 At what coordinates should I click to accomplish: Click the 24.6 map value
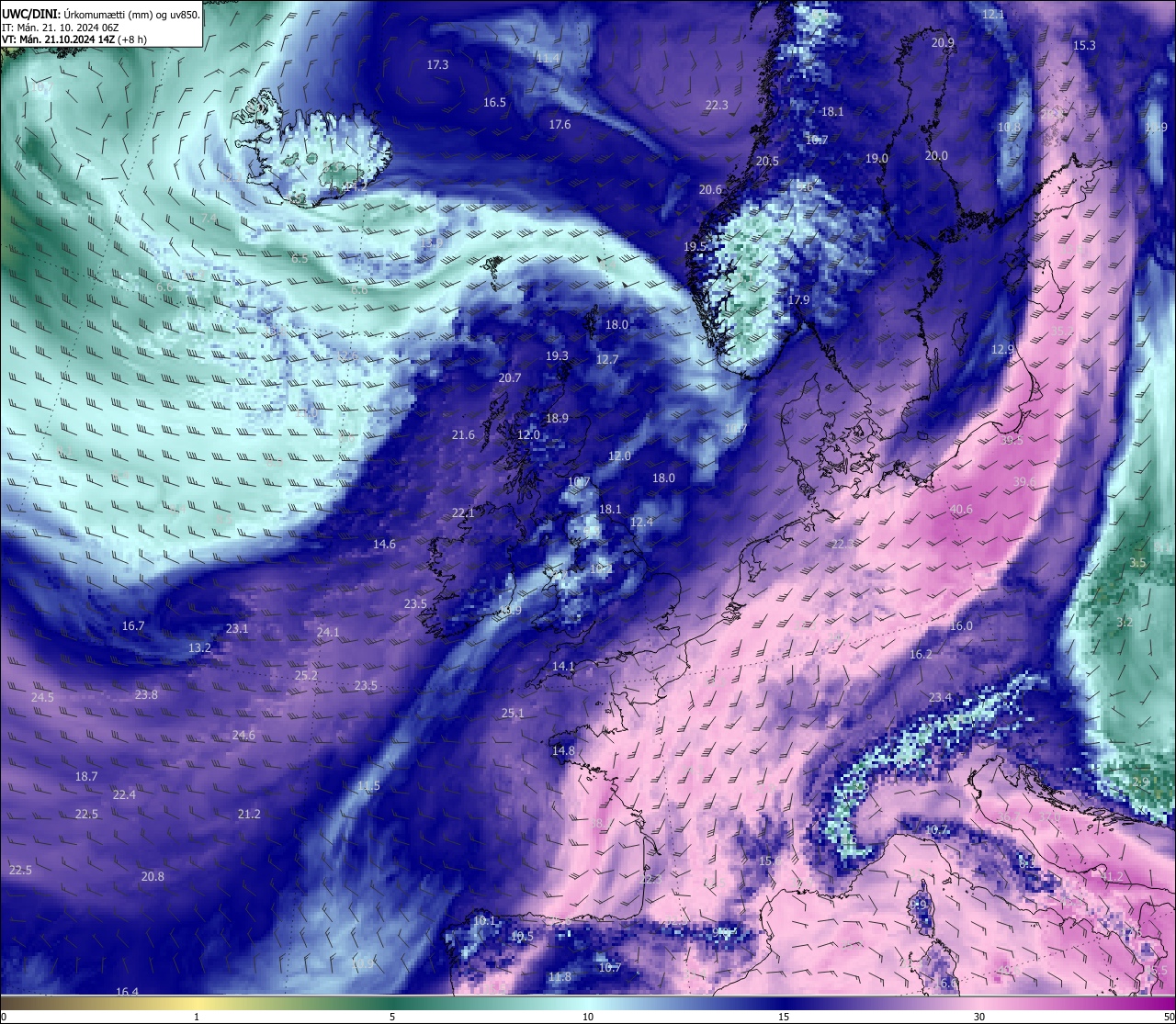coord(243,736)
